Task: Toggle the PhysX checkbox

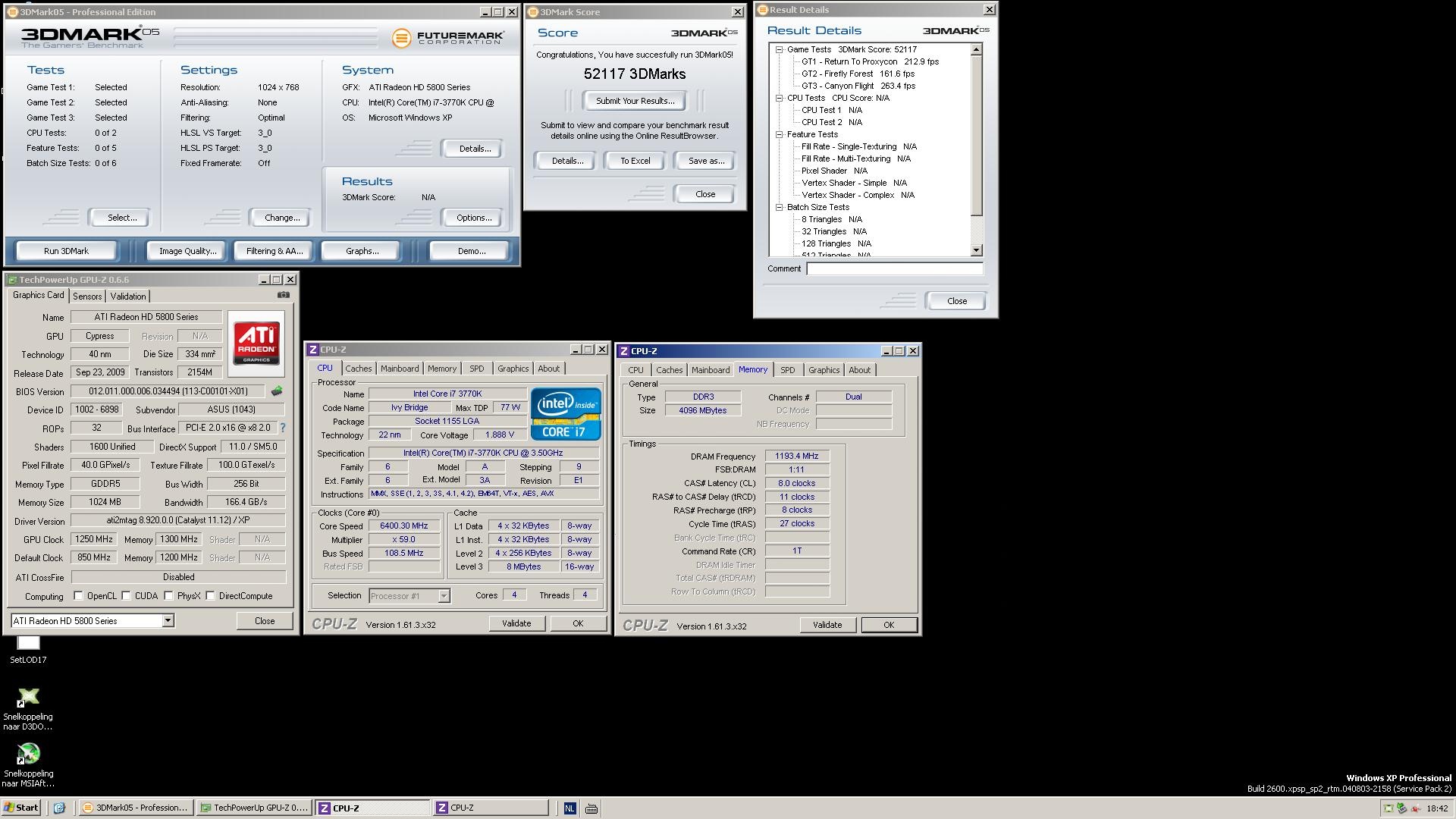Action: coord(168,596)
